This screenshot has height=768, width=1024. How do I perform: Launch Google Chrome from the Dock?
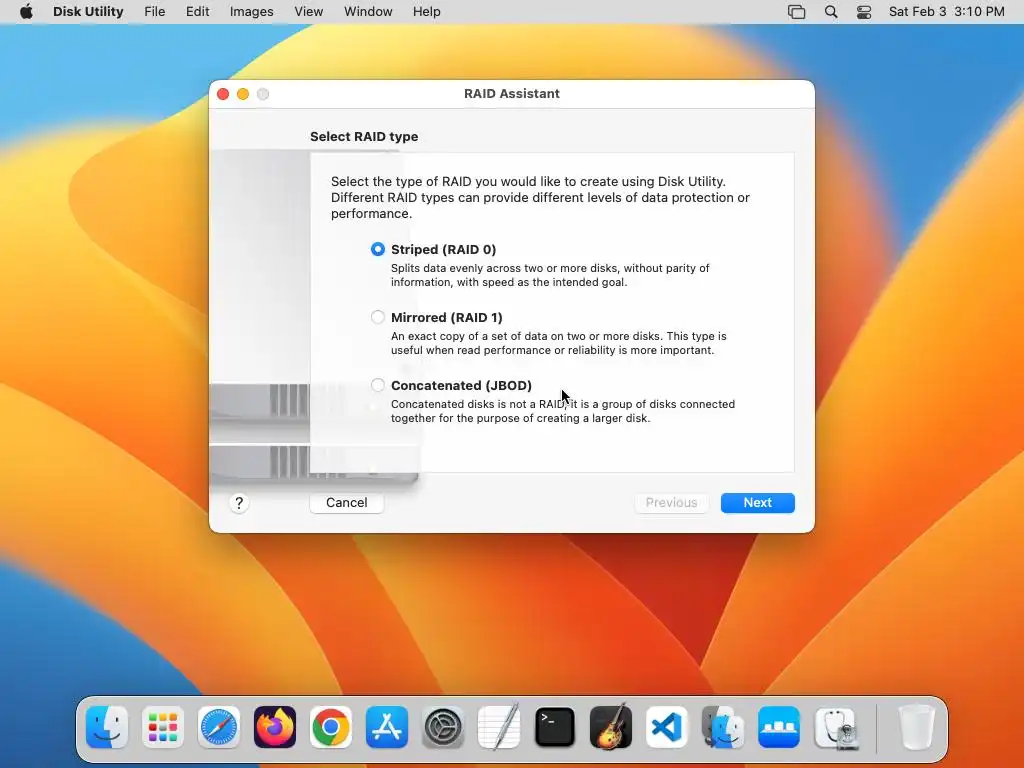(331, 727)
